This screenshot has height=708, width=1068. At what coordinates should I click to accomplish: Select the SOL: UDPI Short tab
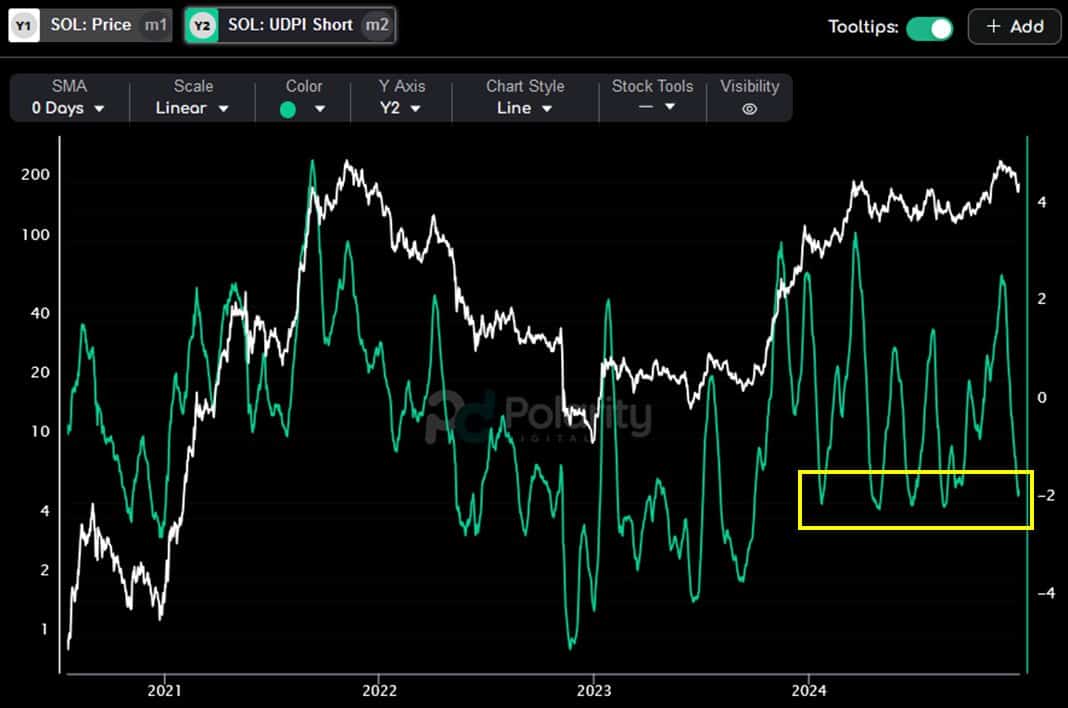click(290, 26)
